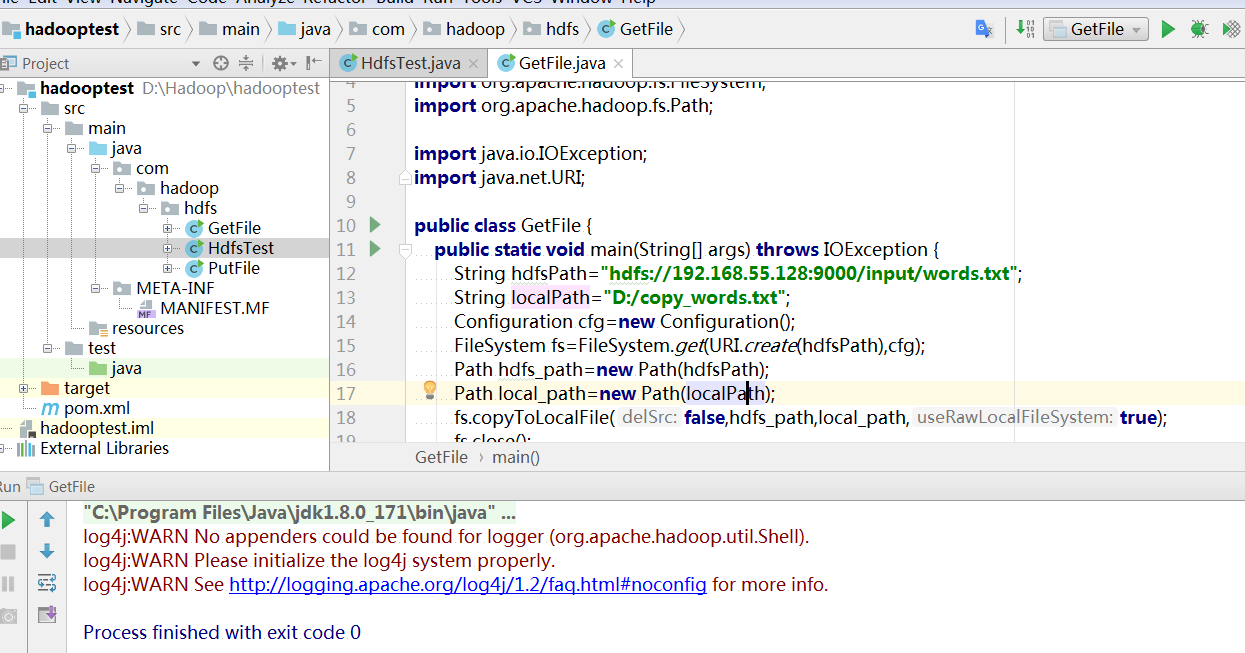
Task: Click the Google Translate toolbar icon
Action: pyautogui.click(x=984, y=29)
